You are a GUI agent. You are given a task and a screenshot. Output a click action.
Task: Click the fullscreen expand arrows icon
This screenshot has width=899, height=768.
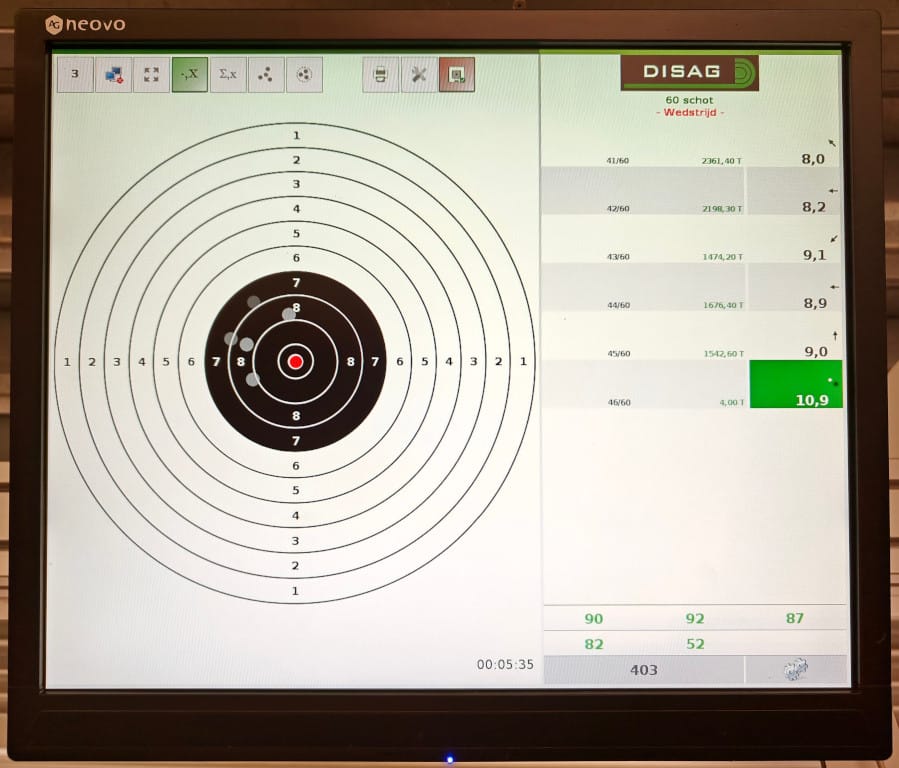151,74
